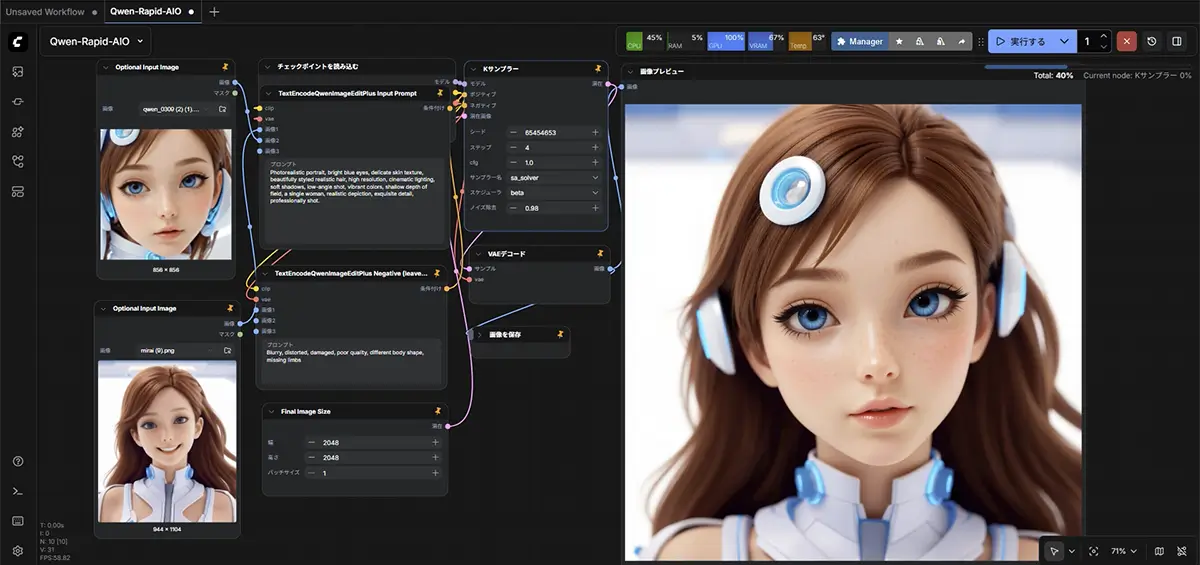Click the second cache clearing icon beside the share arrow
The width and height of the screenshot is (1200, 565).
941,42
